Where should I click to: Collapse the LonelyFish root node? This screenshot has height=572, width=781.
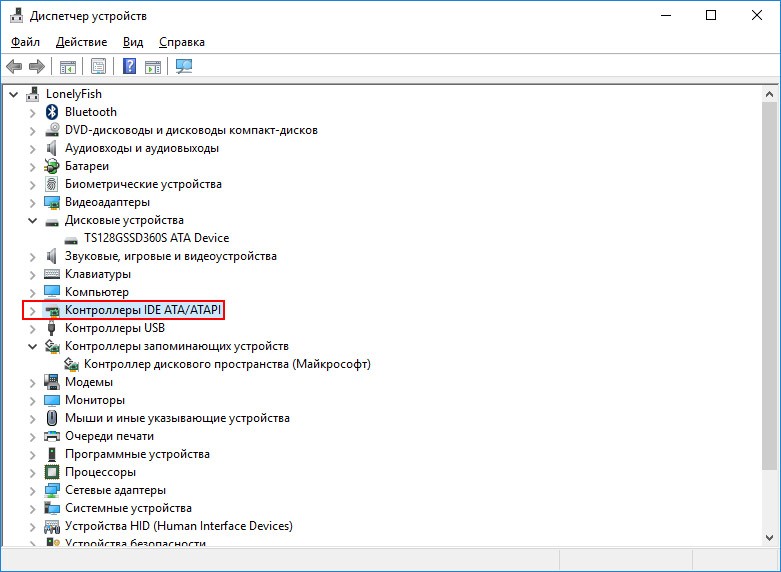pyautogui.click(x=14, y=94)
